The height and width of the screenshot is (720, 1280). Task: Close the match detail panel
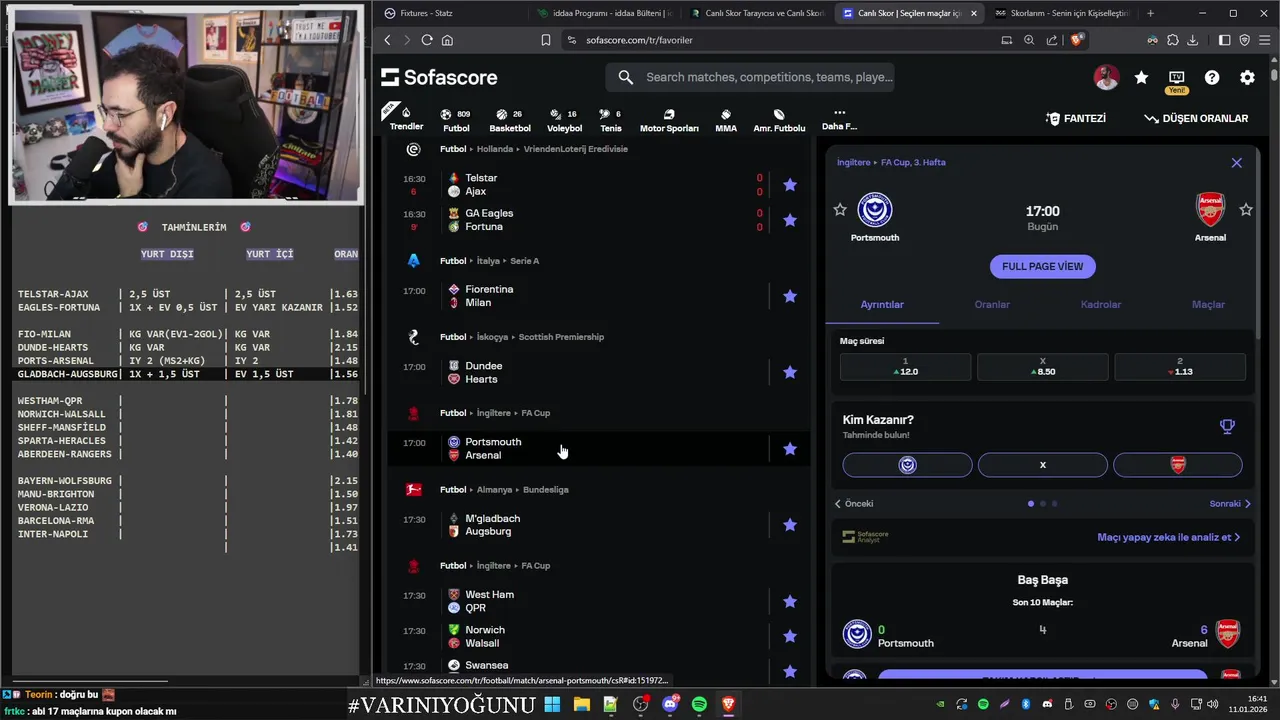[1237, 163]
